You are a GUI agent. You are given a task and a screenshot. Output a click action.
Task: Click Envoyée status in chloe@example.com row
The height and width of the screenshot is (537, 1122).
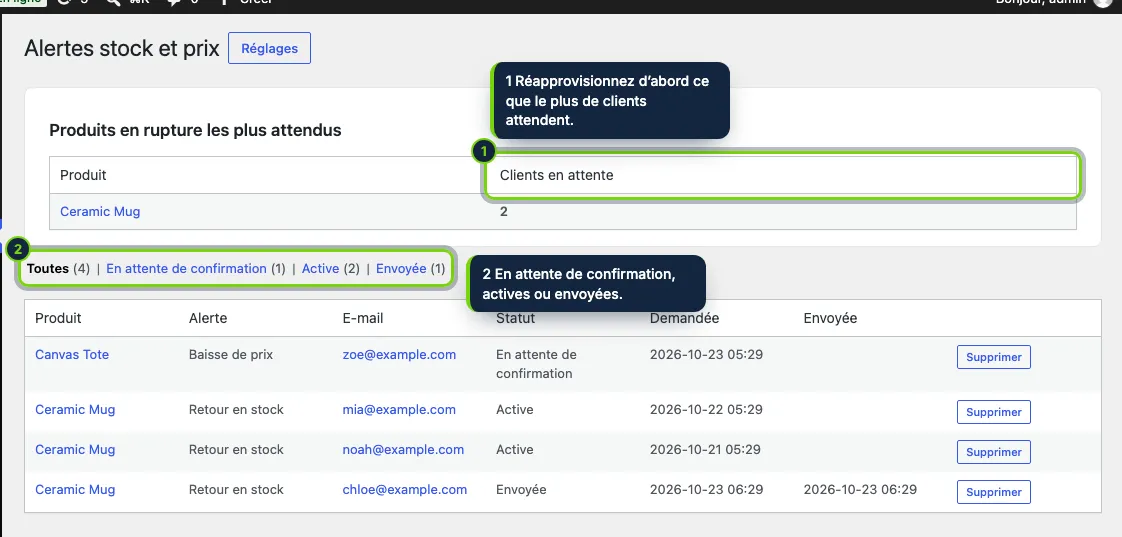[x=521, y=490]
